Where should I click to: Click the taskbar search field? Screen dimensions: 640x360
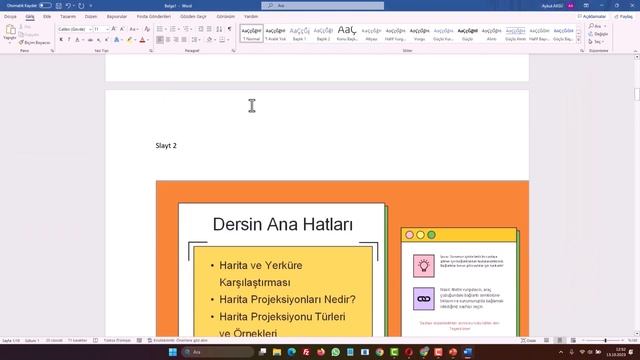(217, 352)
